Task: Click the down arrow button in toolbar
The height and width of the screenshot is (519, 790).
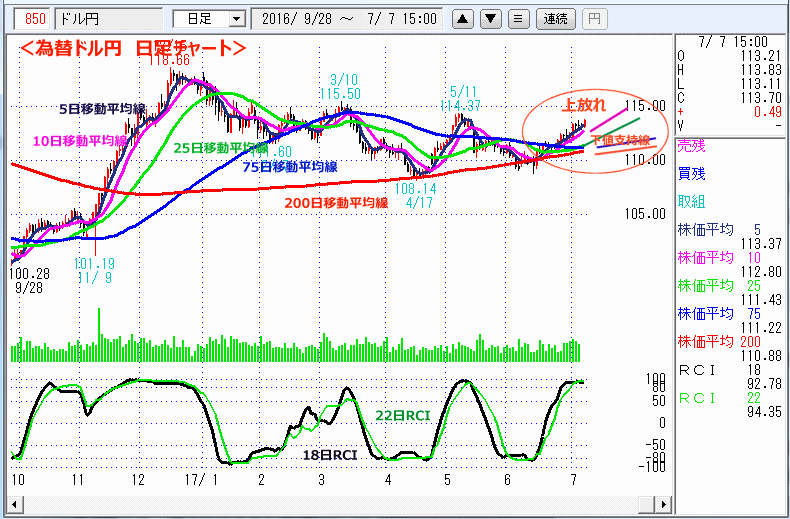Action: pyautogui.click(x=491, y=18)
